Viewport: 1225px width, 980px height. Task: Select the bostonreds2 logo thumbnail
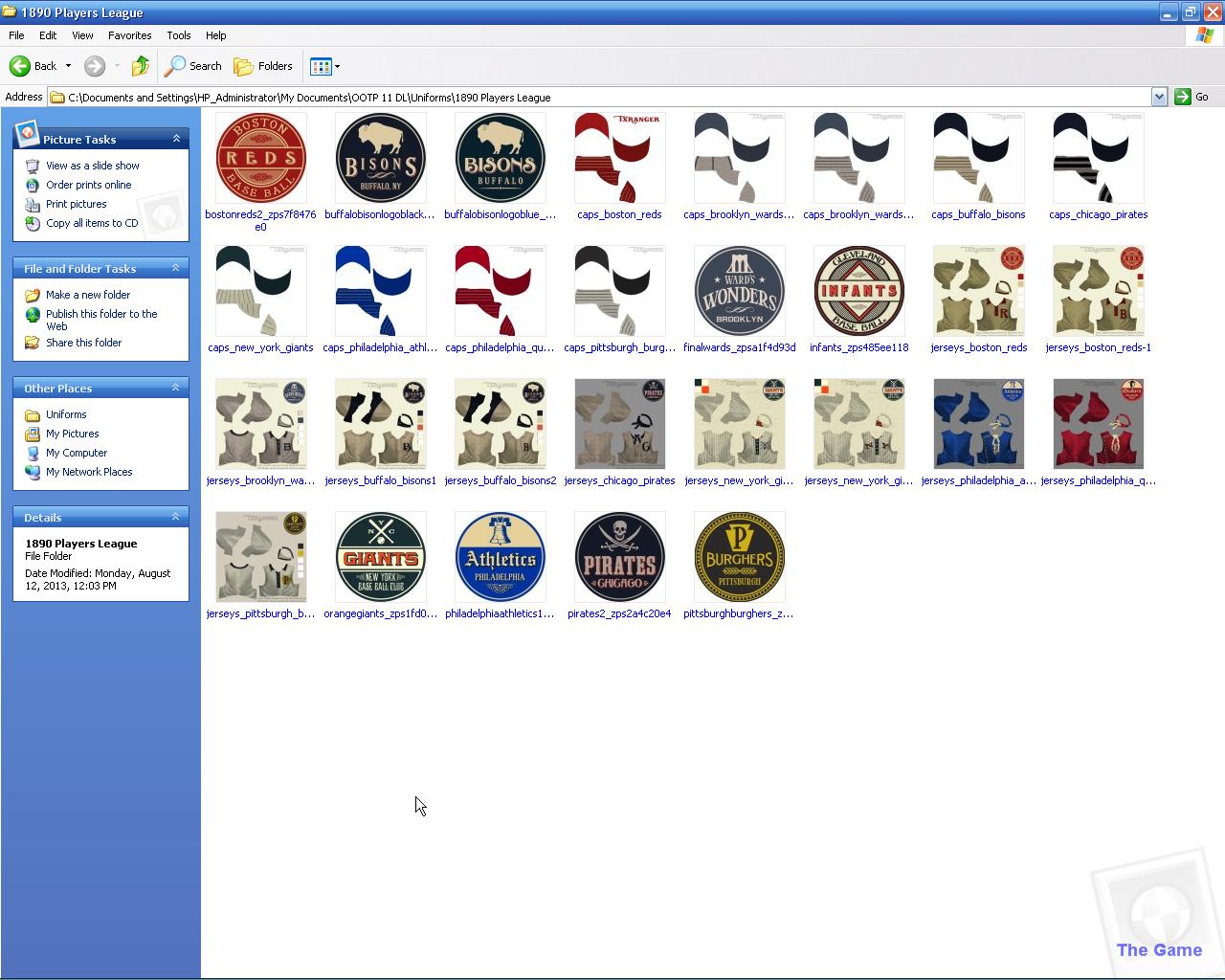click(x=261, y=158)
